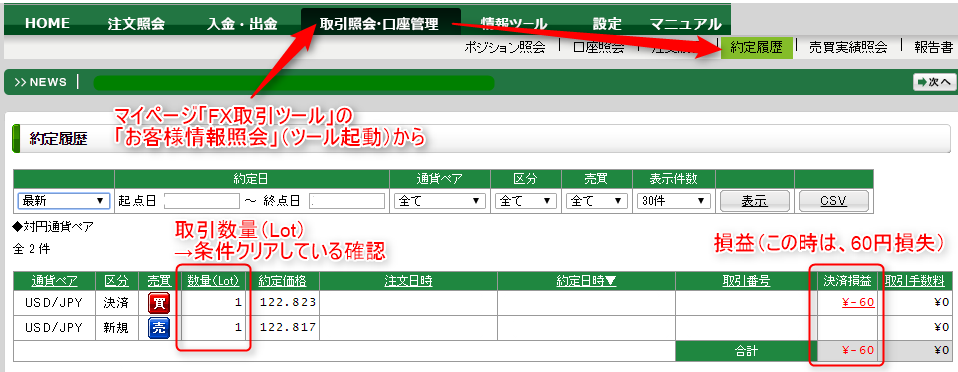
Task: Sort by 売買 column header
Action: point(159,281)
